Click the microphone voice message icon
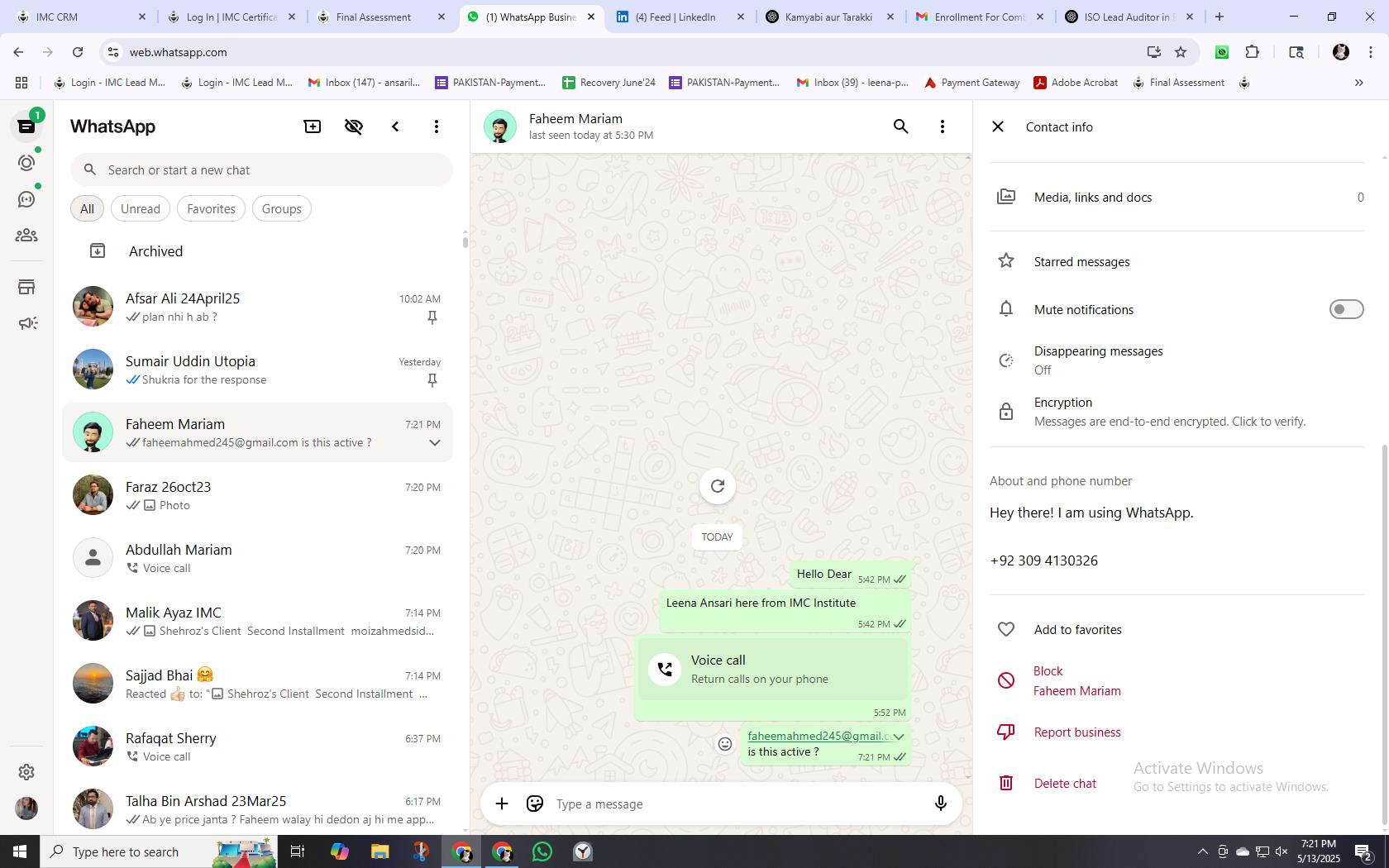The width and height of the screenshot is (1389, 868). click(x=941, y=804)
